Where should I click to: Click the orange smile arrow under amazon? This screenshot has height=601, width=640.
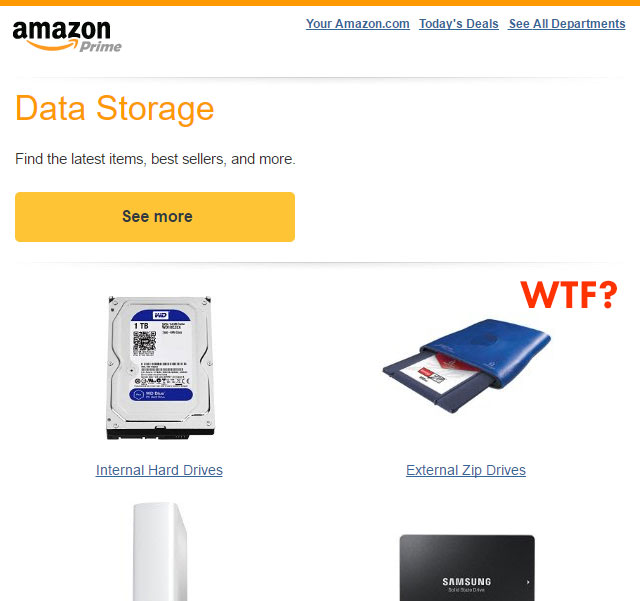click(52, 44)
